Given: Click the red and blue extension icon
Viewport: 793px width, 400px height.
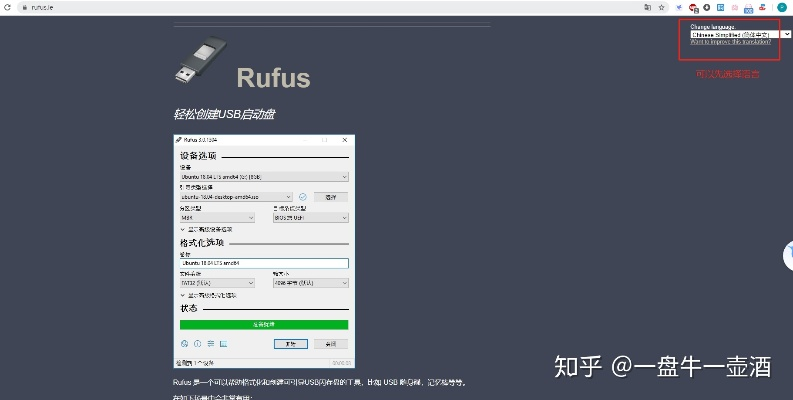Looking at the screenshot, I should [x=762, y=8].
